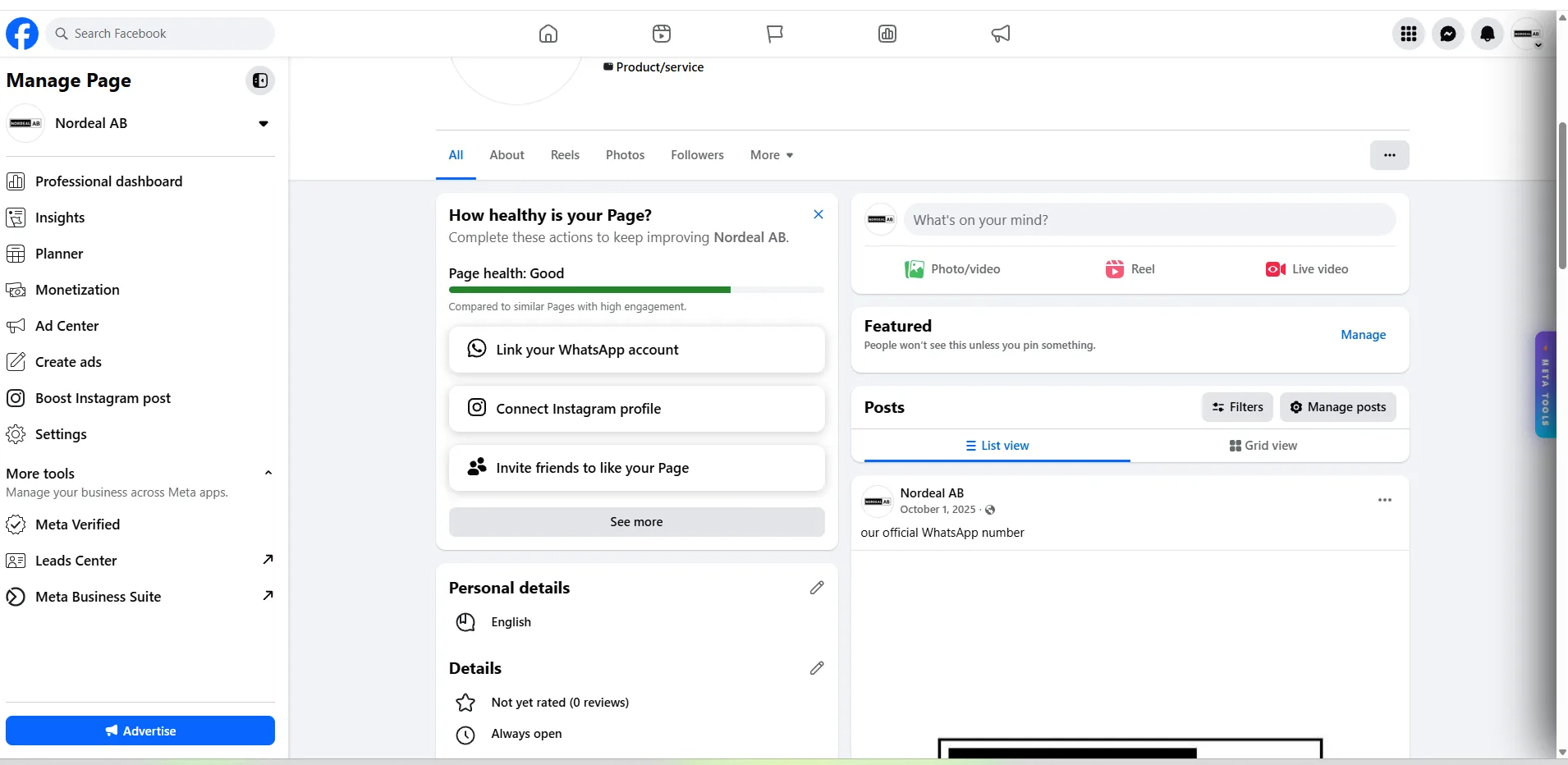Open notifications bell
1568x765 pixels.
(1488, 34)
